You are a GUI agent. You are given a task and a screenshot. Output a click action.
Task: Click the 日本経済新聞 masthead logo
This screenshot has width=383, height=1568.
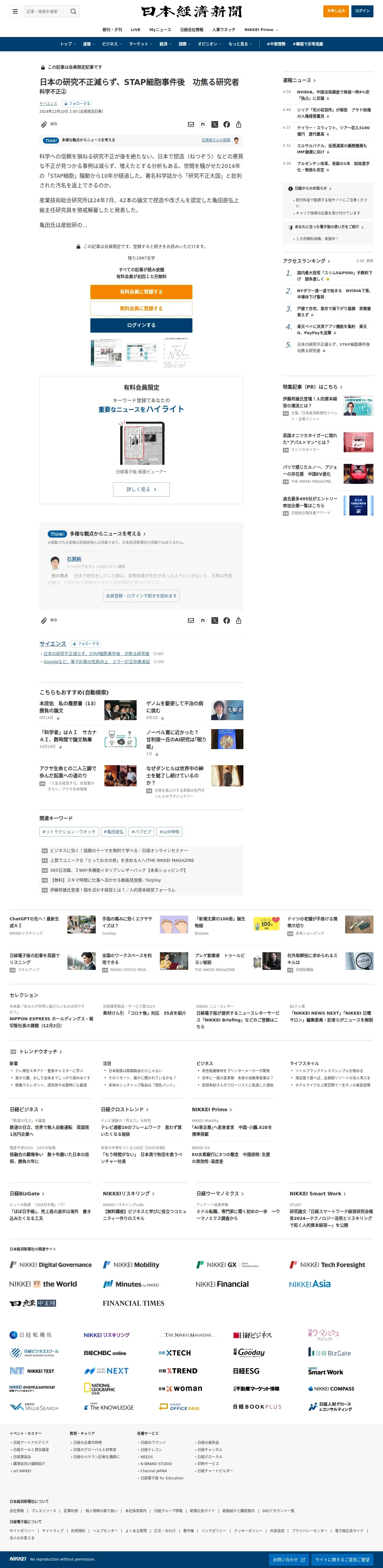point(191,11)
